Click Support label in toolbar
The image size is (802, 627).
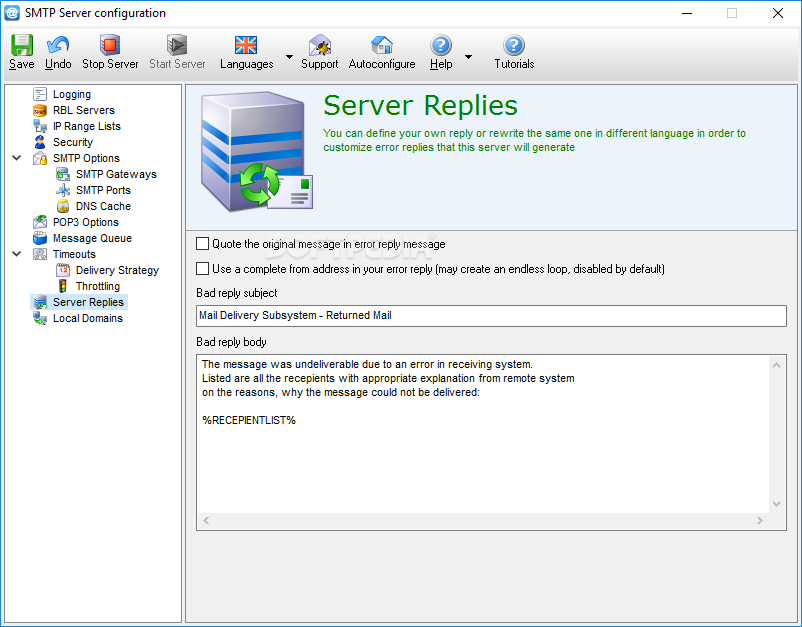(320, 64)
